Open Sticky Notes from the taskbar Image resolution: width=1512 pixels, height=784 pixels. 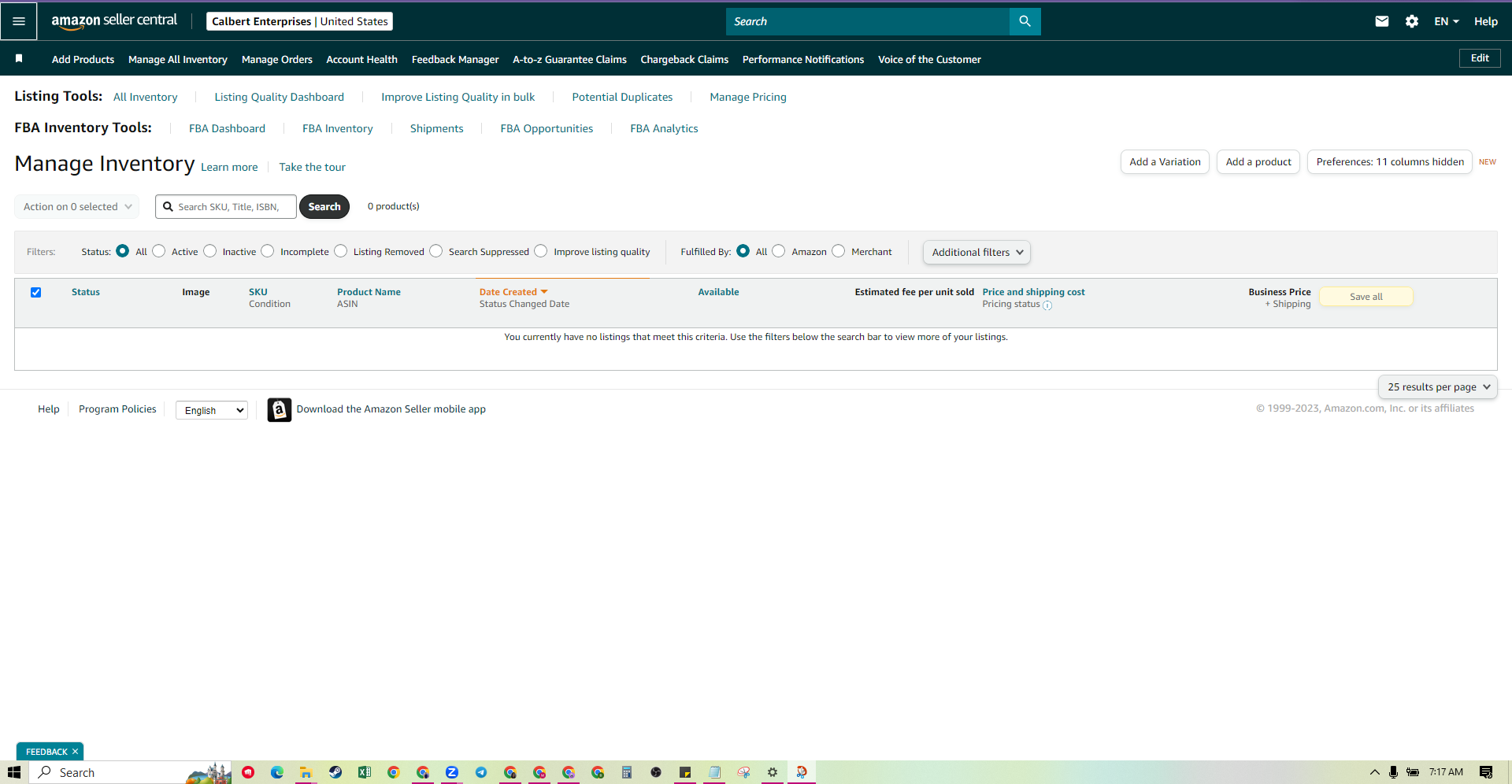685,772
